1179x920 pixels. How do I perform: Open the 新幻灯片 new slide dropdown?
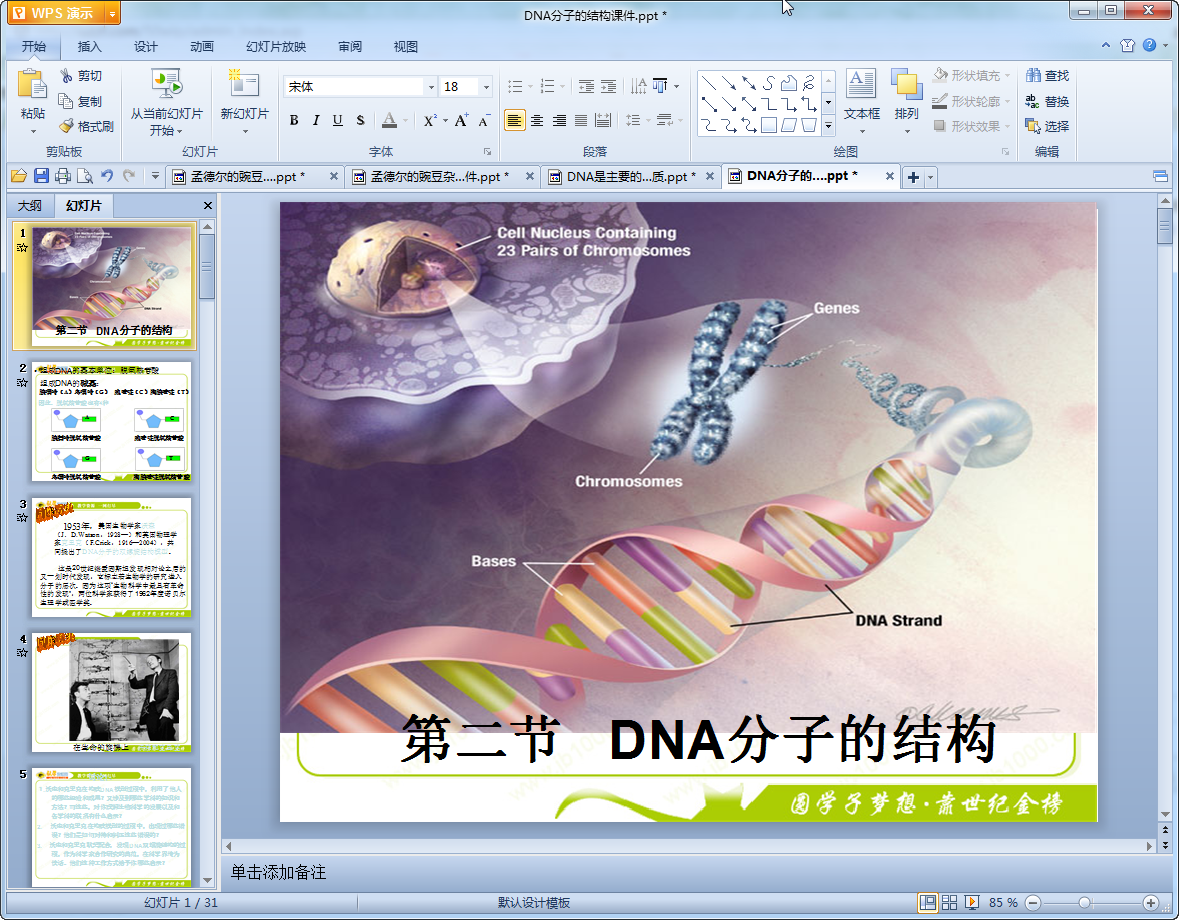(x=245, y=131)
